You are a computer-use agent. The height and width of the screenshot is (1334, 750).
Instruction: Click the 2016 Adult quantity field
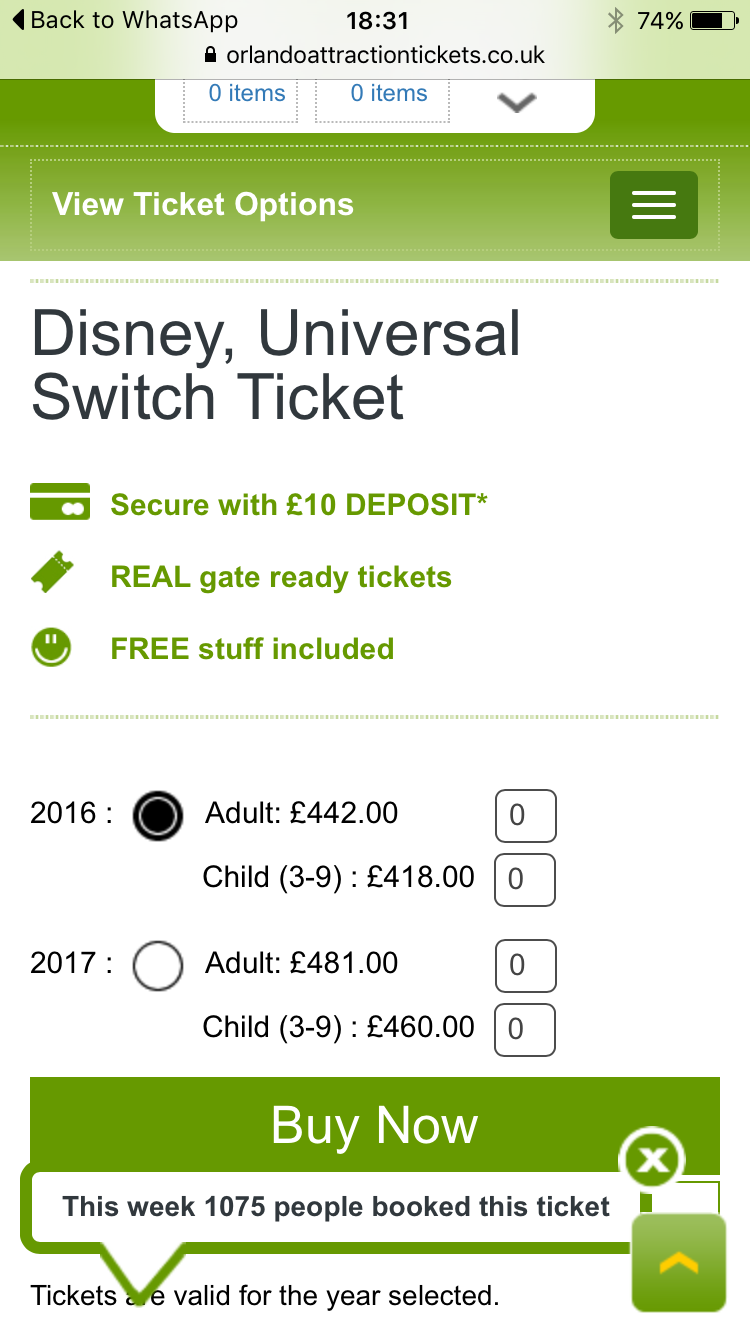pyautogui.click(x=525, y=816)
